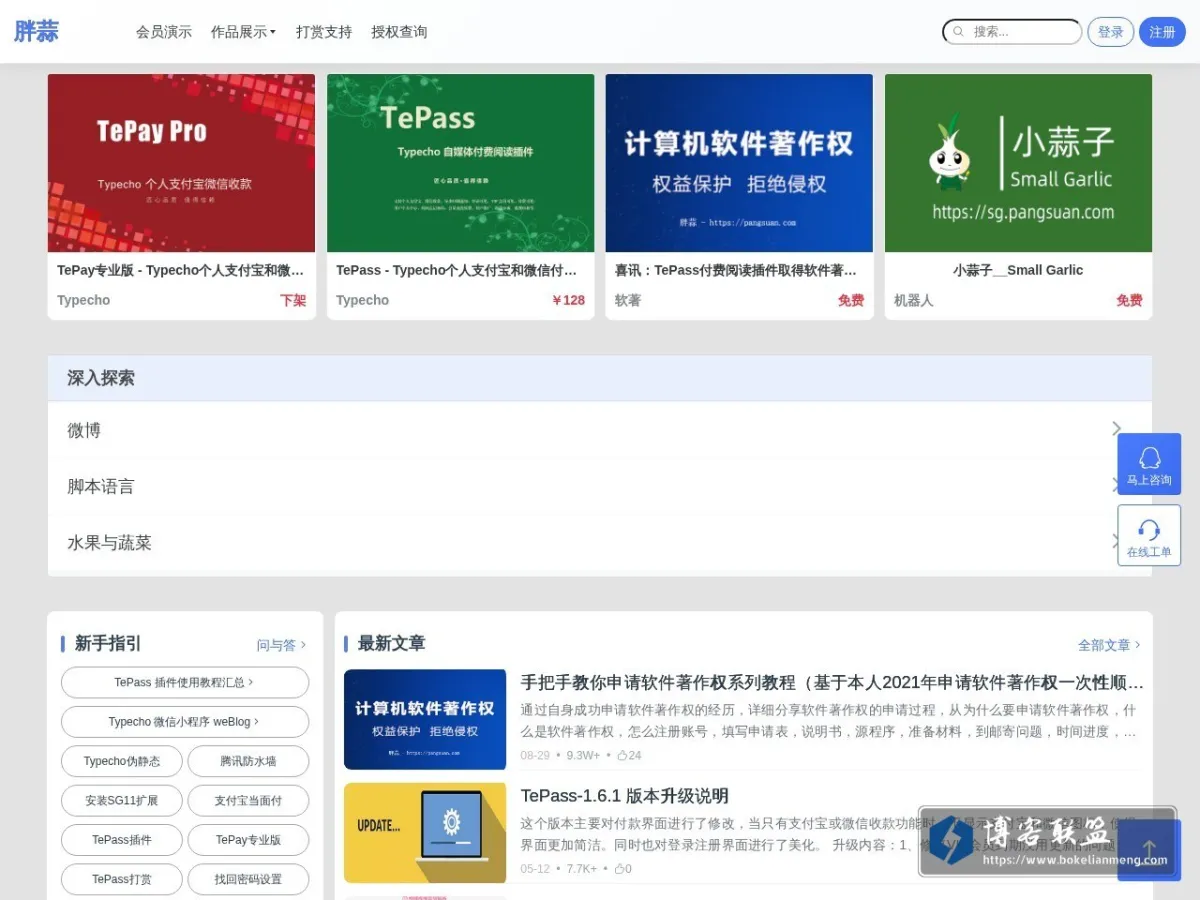Focus the 搜索 input field
This screenshot has height=900, width=1200.
tap(1012, 32)
